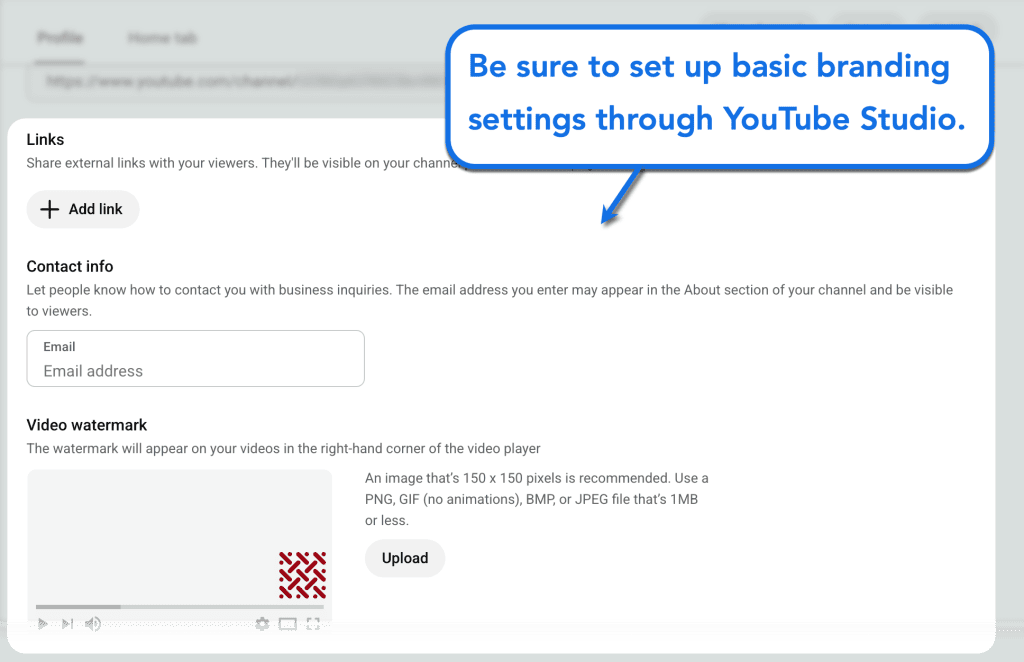1024x662 pixels.
Task: Click the Links section heading
Action: [x=45, y=140]
